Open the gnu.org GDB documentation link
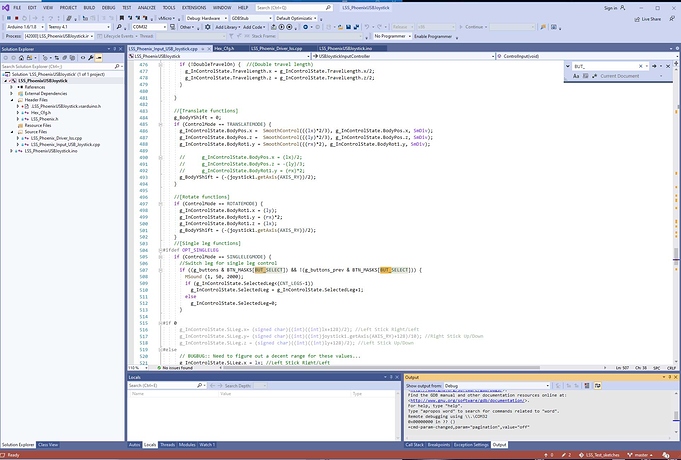 (x=467, y=400)
